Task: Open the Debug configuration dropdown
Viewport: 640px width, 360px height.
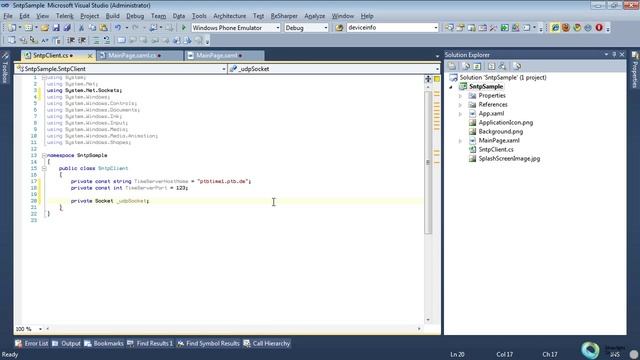Action: (325, 28)
